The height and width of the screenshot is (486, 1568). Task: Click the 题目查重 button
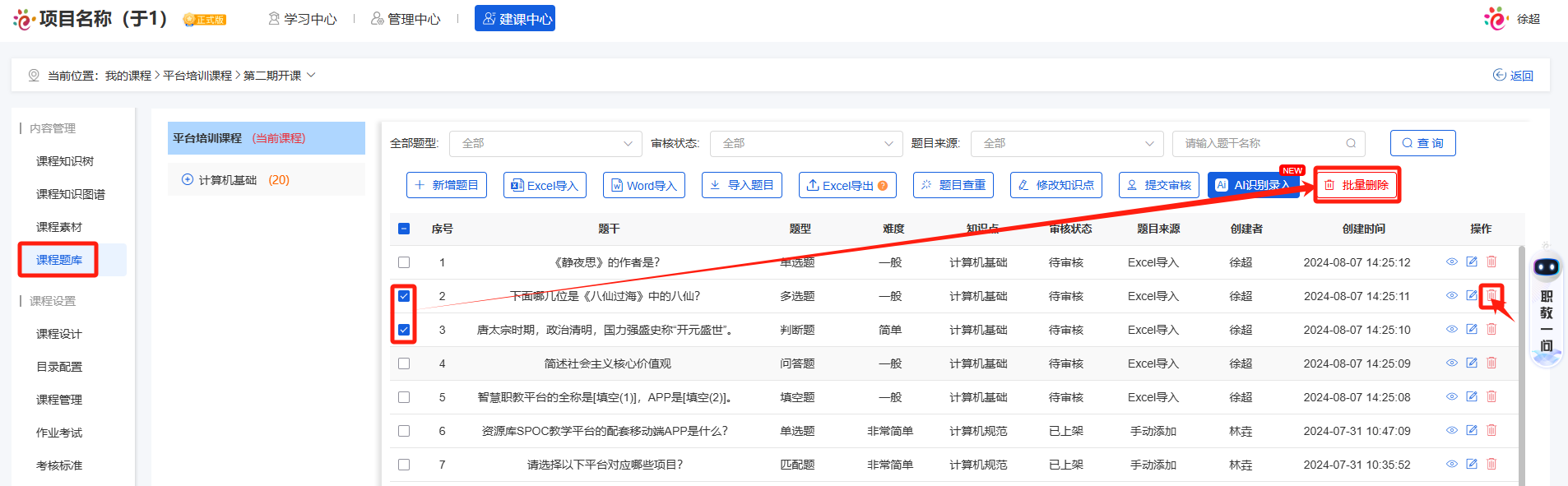tap(953, 185)
